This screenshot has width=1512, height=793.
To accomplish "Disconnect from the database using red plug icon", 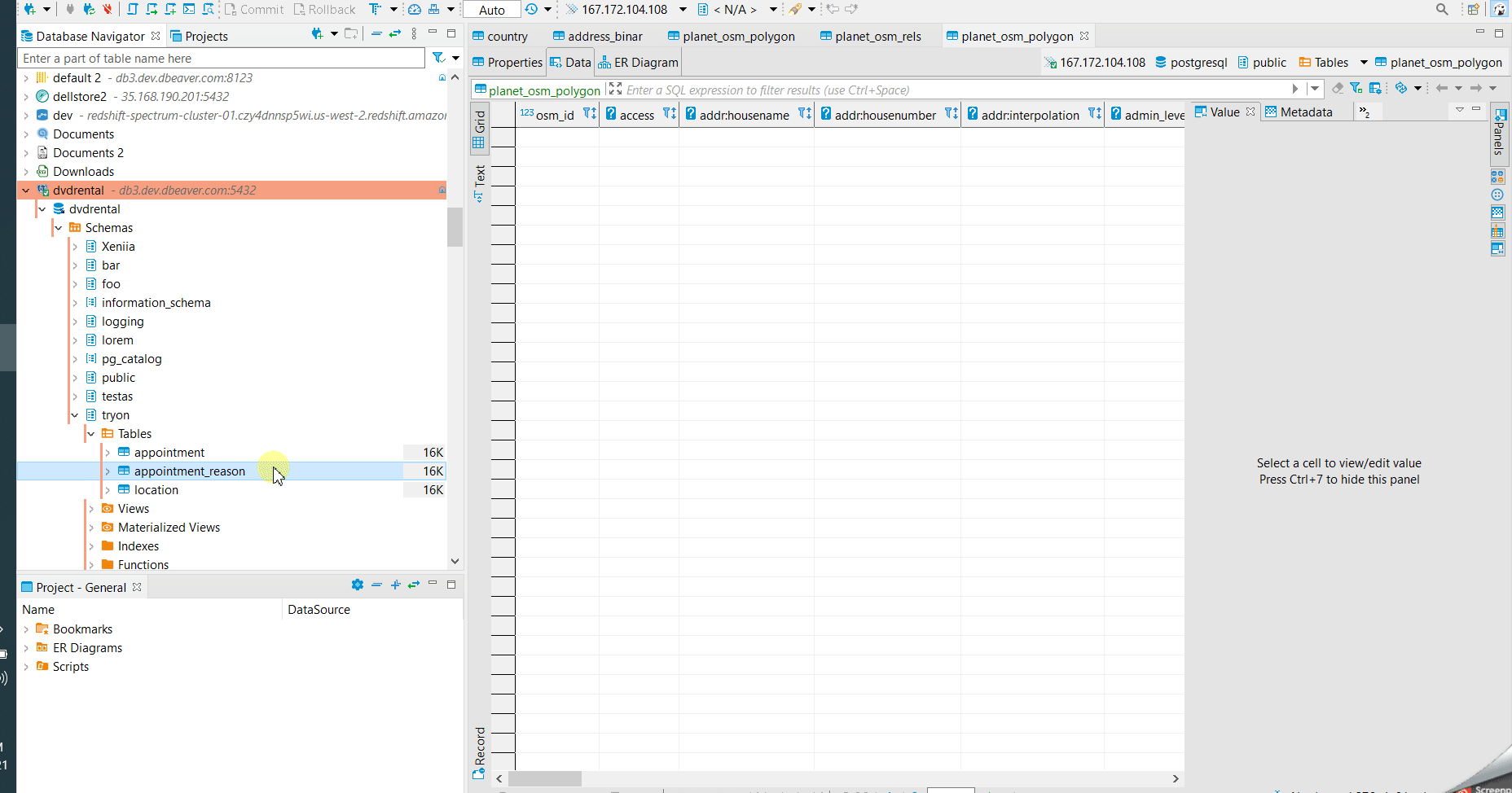I will 107,9.
